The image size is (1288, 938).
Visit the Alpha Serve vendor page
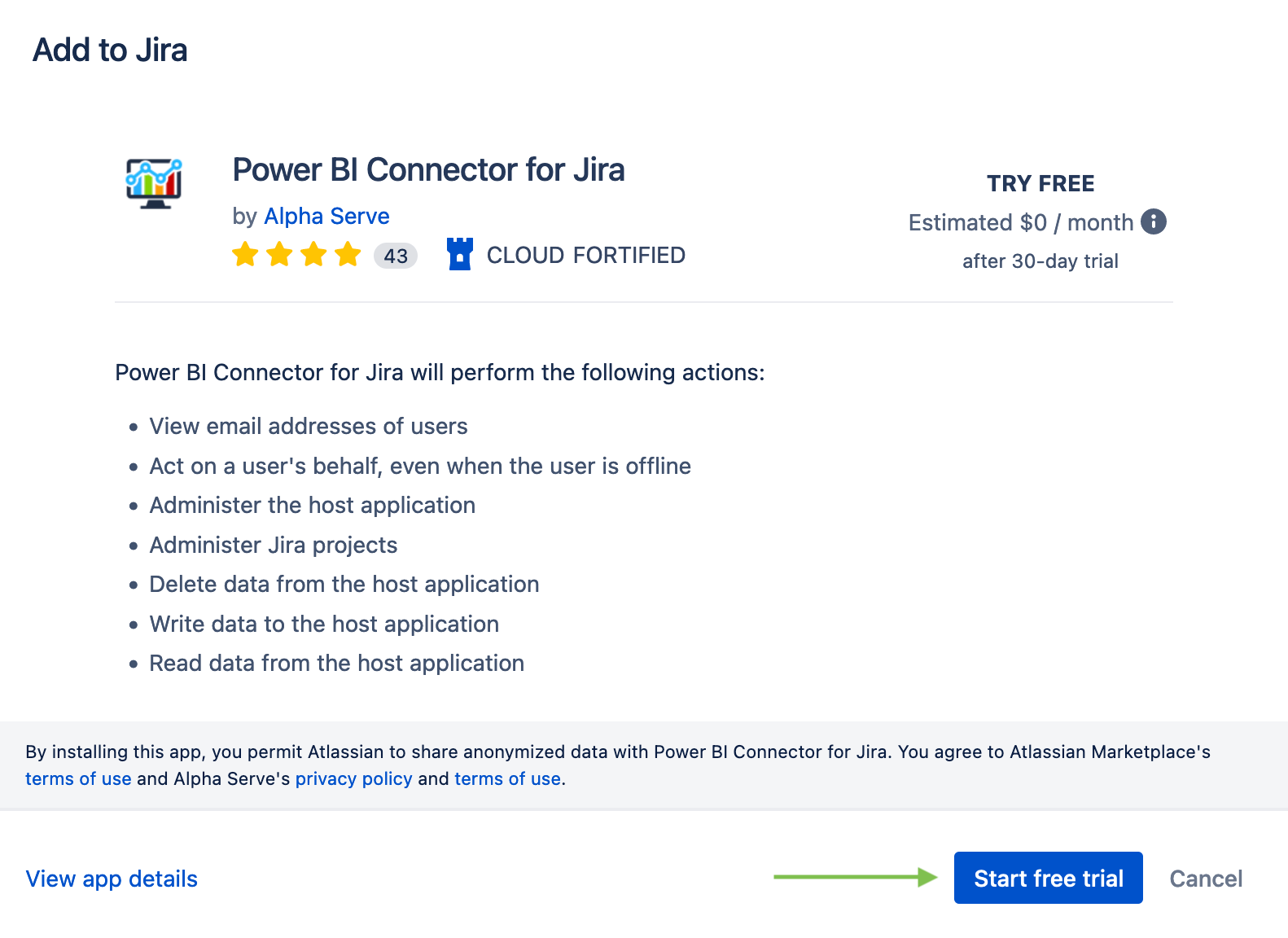[326, 216]
